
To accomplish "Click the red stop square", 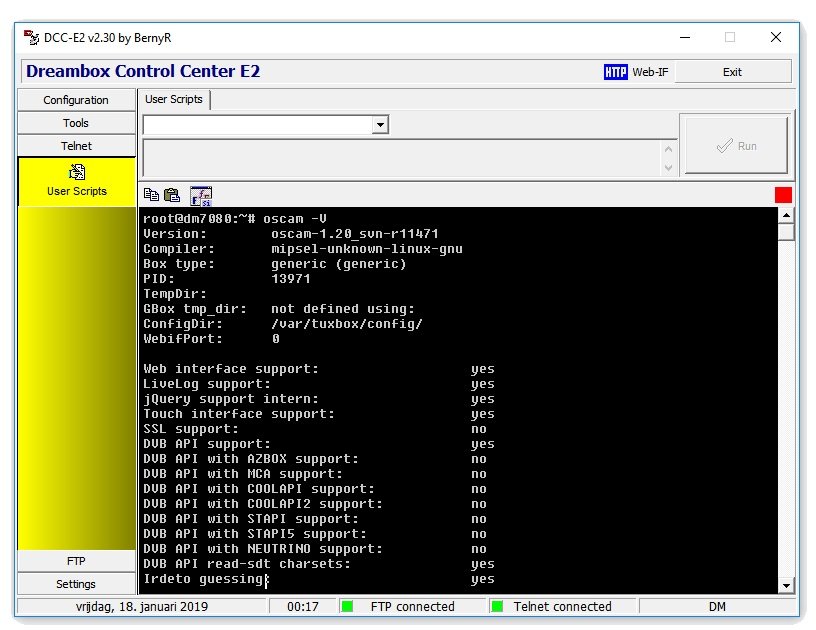I will [783, 195].
